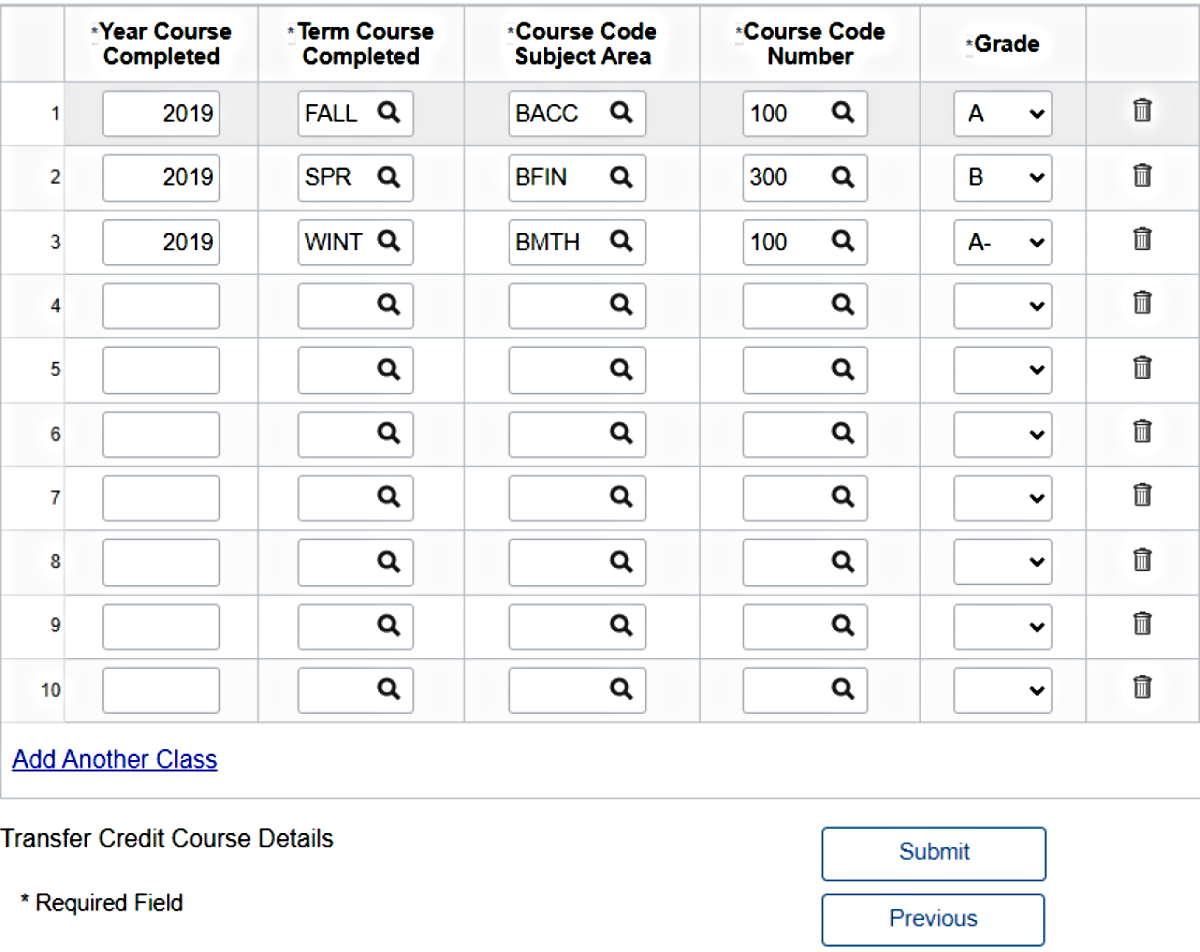Delete row 3 using the trash icon

(1142, 239)
